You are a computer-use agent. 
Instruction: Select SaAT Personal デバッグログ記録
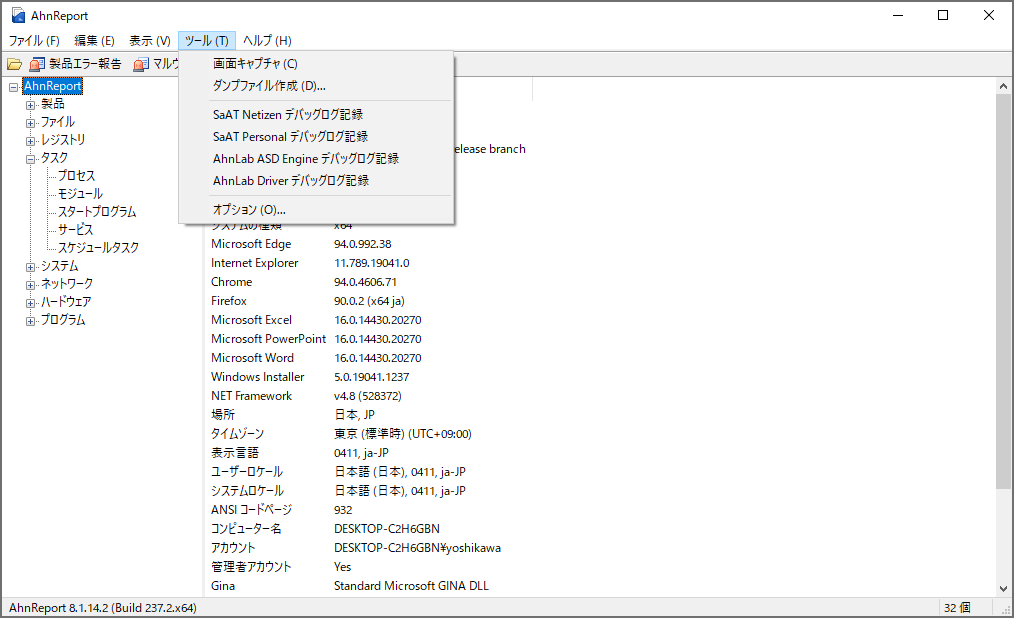[x=316, y=136]
